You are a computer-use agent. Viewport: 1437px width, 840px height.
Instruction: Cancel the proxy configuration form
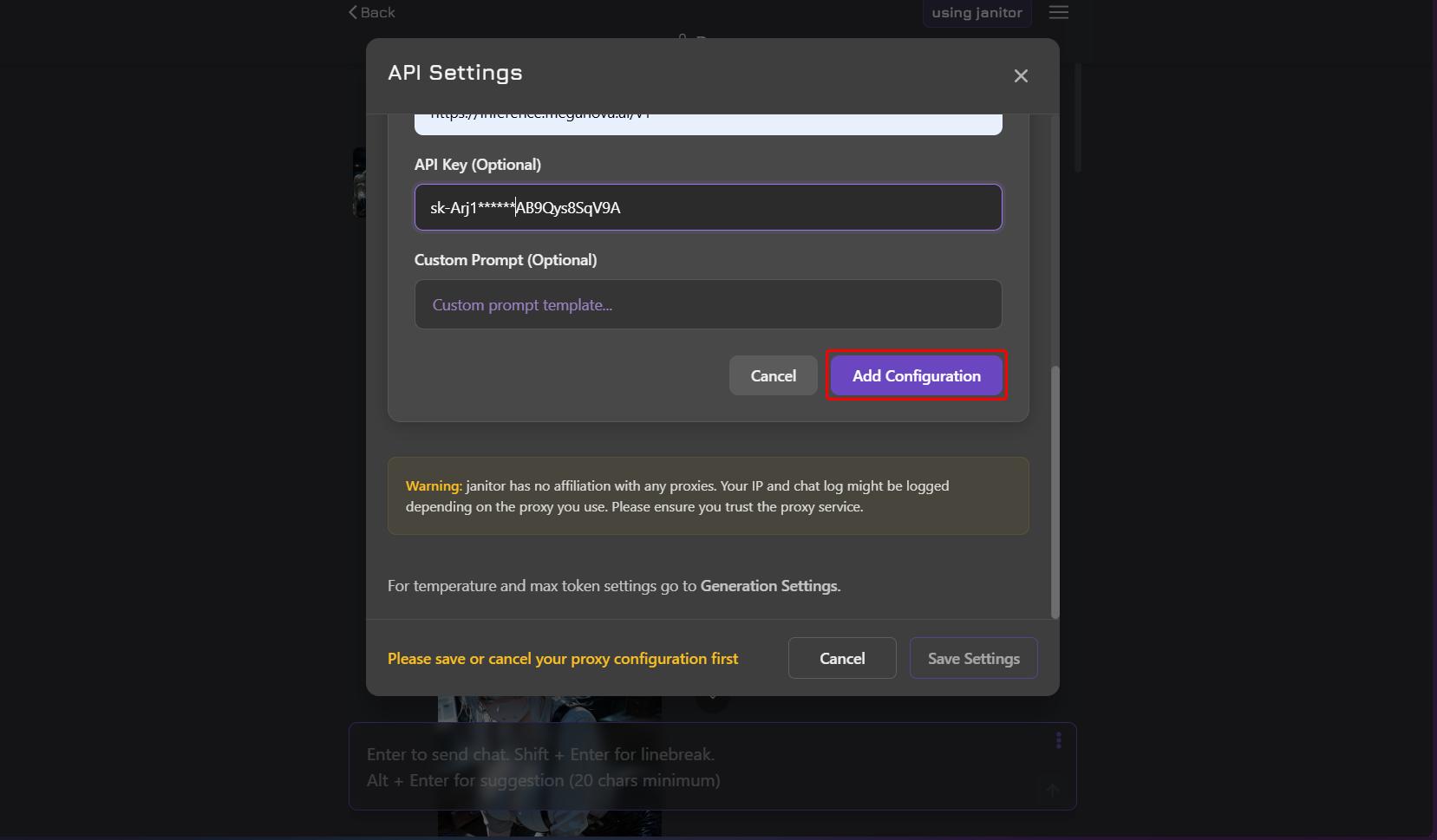pyautogui.click(x=773, y=376)
